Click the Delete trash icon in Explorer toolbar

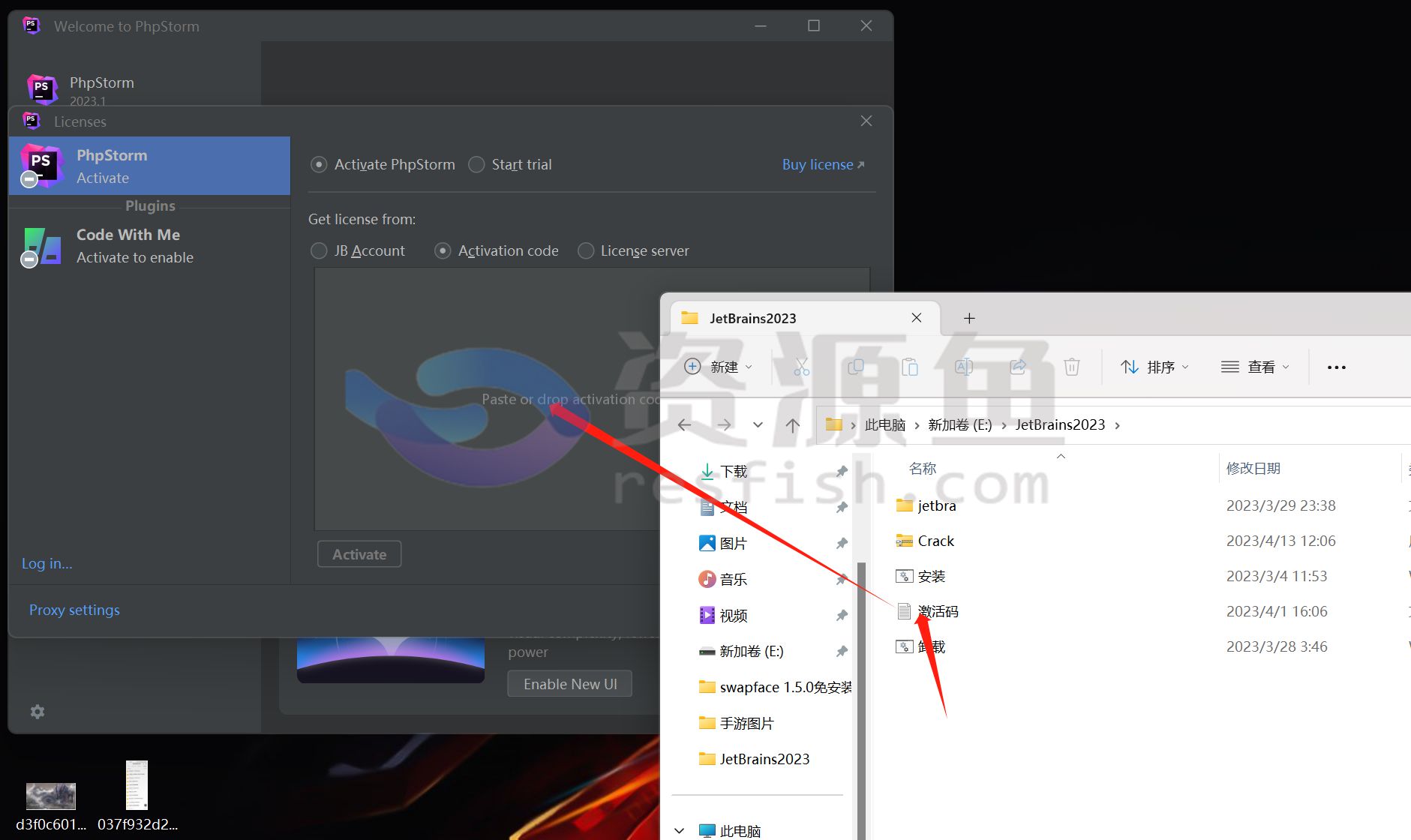pos(1072,367)
